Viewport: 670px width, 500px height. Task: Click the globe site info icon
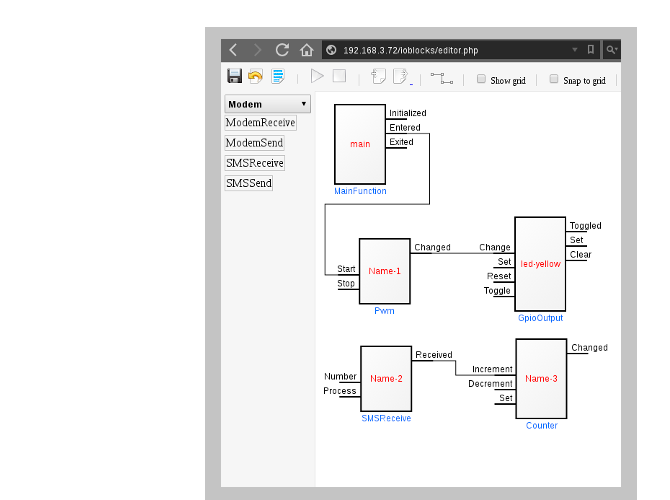click(x=331, y=50)
